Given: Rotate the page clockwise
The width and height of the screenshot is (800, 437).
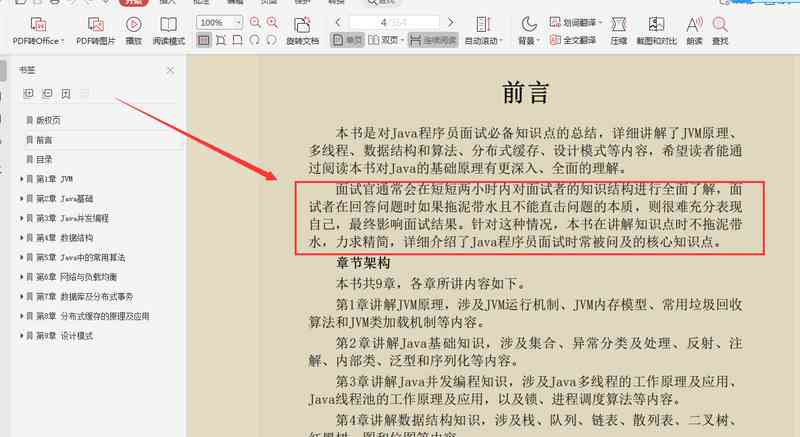Looking at the screenshot, I should coord(271,40).
